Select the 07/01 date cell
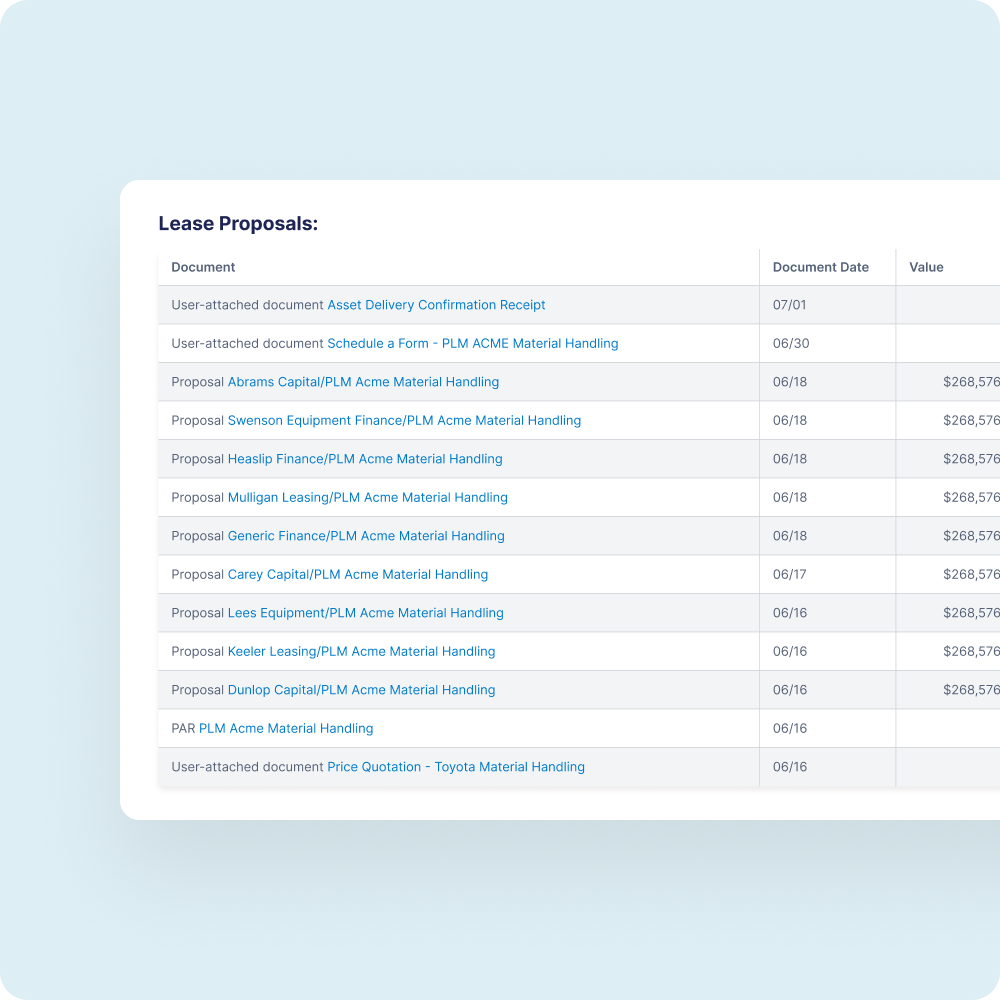The height and width of the screenshot is (1000, 1000). click(x=789, y=305)
